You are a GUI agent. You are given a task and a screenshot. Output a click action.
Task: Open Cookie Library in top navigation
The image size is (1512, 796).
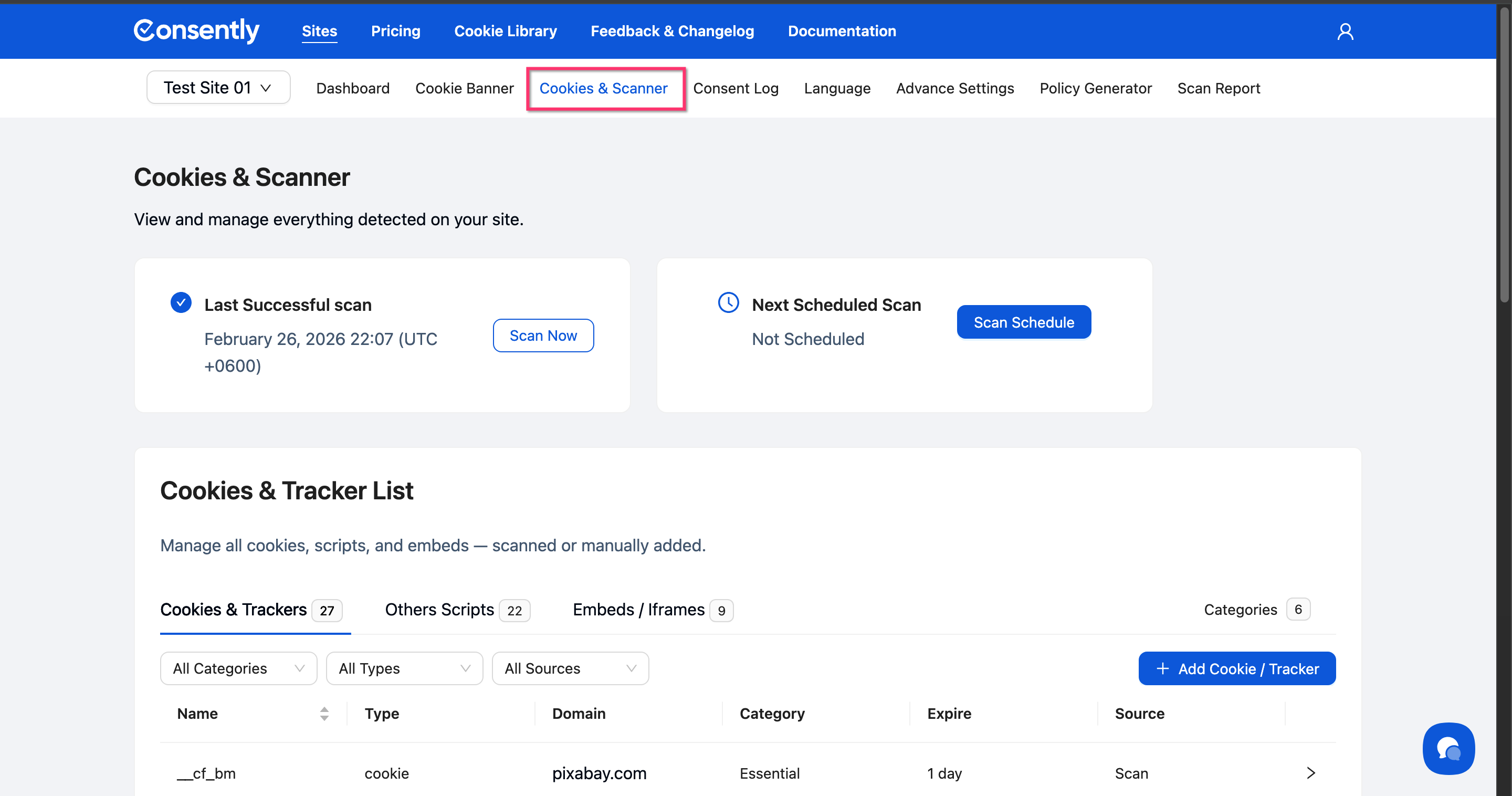[506, 31]
